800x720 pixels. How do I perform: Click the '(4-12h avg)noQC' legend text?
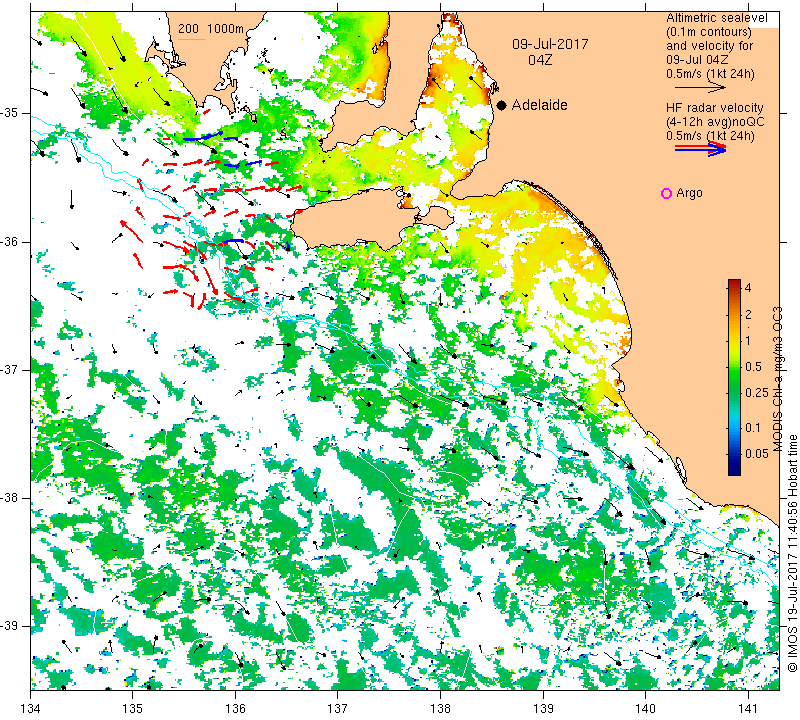coord(715,122)
